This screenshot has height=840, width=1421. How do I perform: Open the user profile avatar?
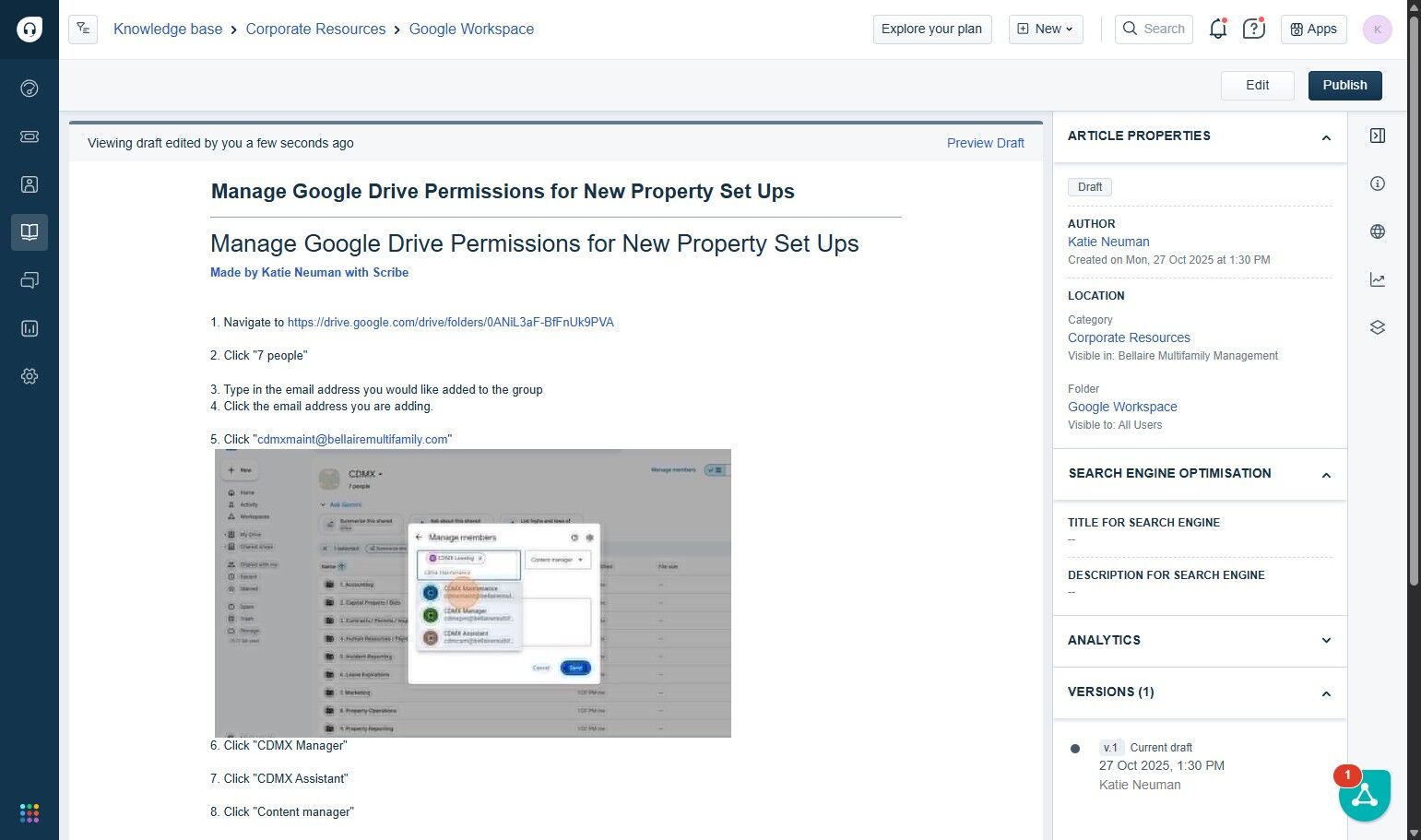[1377, 30]
